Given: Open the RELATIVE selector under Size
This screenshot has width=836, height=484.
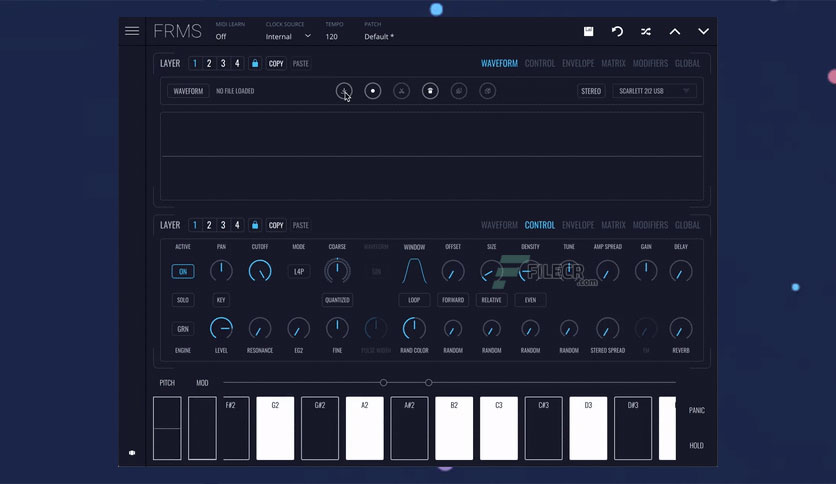Looking at the screenshot, I should click(x=491, y=300).
